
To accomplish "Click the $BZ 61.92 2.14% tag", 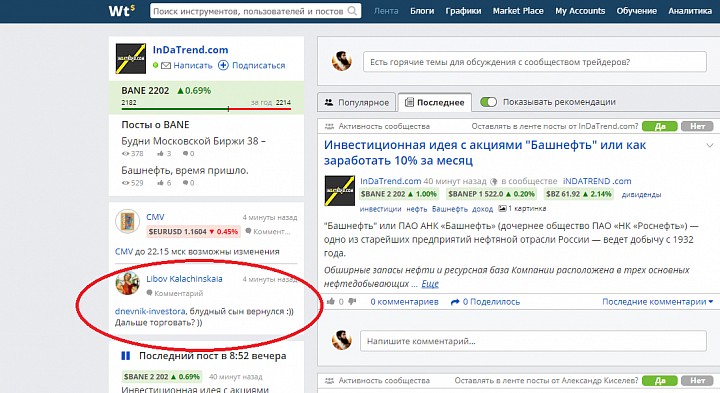I will pos(579,194).
